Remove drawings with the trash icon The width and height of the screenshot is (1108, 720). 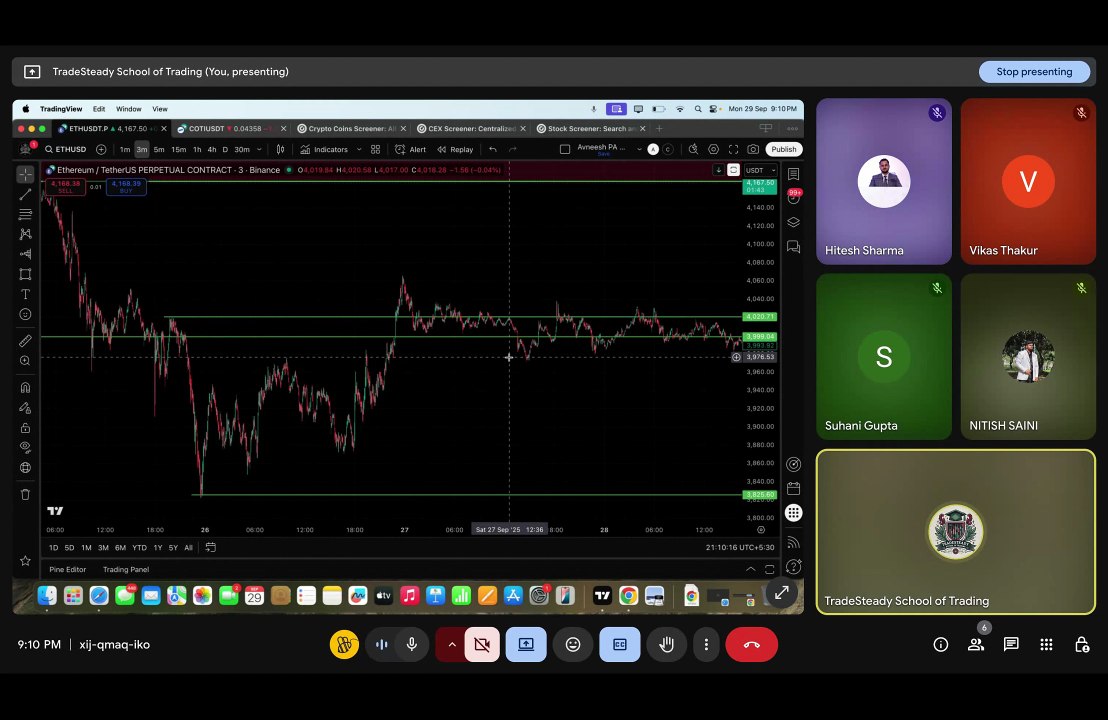click(25, 495)
